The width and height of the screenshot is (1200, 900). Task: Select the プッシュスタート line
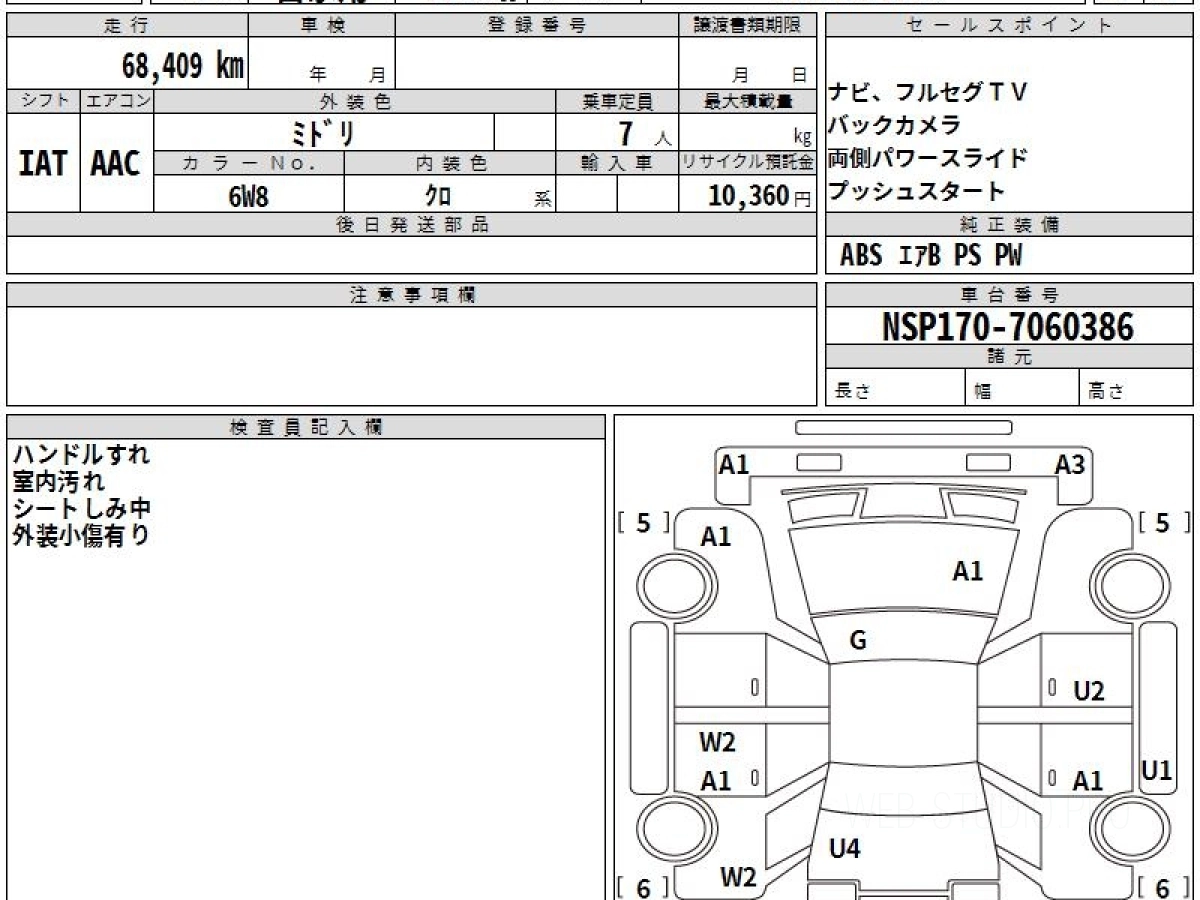(917, 191)
